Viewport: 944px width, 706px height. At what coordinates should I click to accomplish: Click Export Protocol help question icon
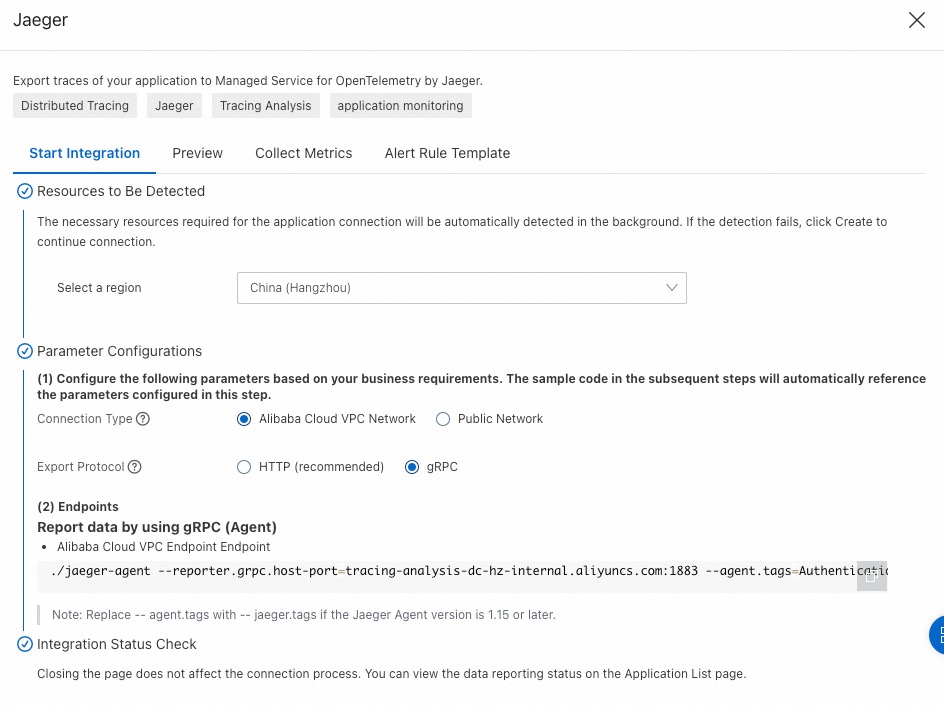(x=135, y=467)
